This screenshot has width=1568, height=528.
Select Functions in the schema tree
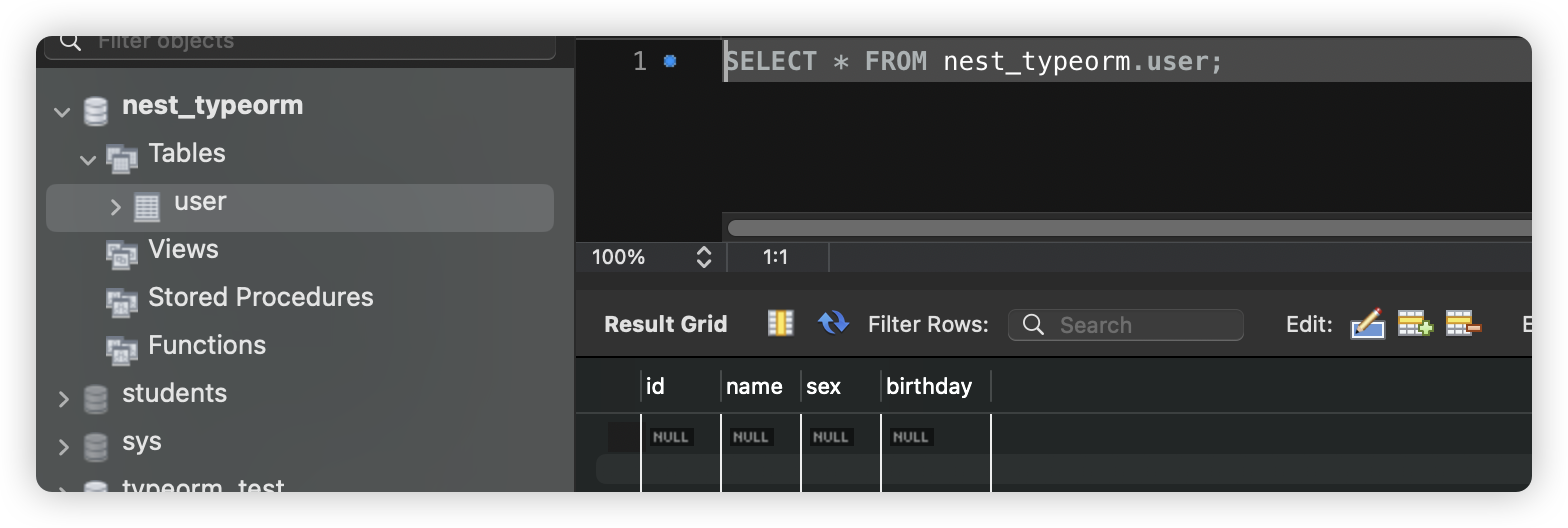pos(207,345)
